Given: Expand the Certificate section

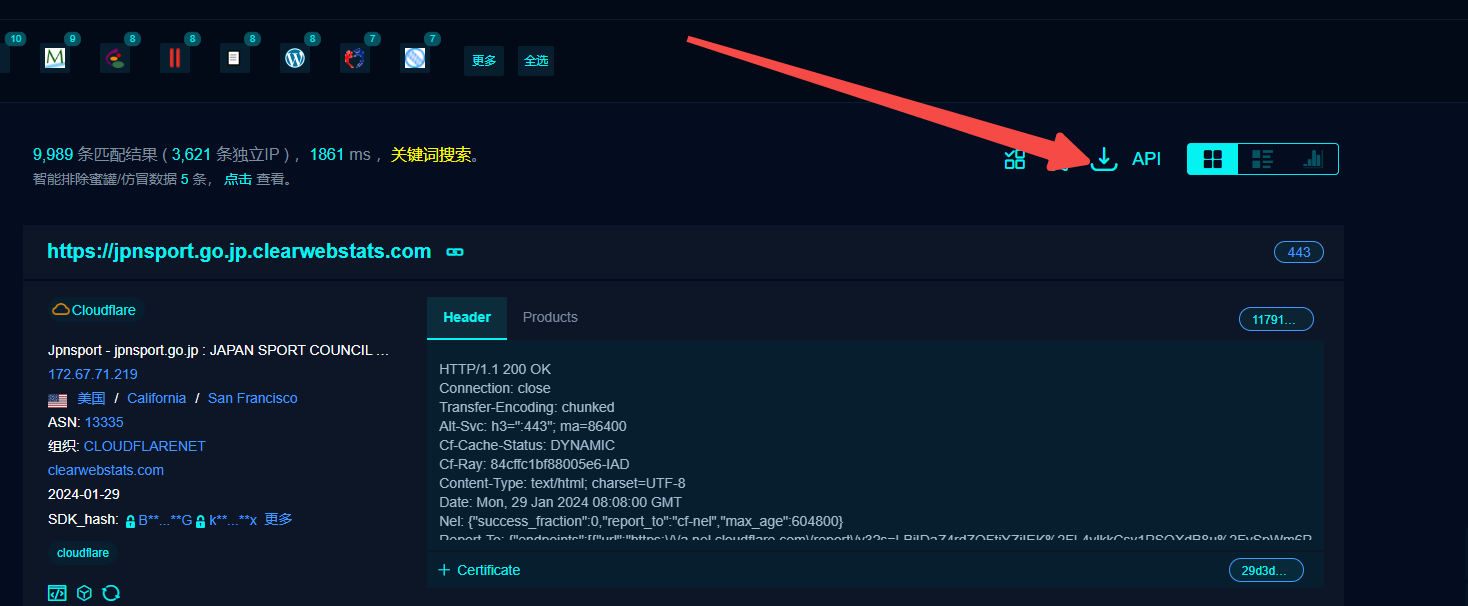Looking at the screenshot, I should click(x=479, y=570).
